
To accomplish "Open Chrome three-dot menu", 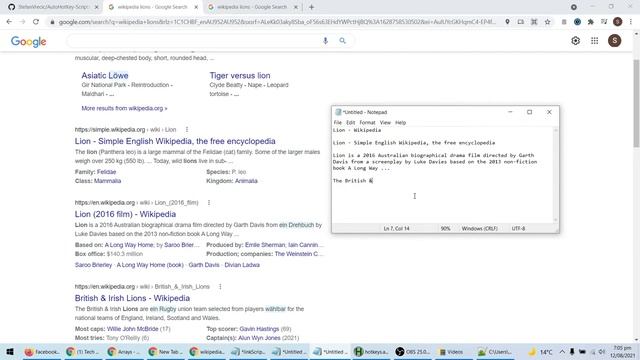I will click(x=631, y=22).
